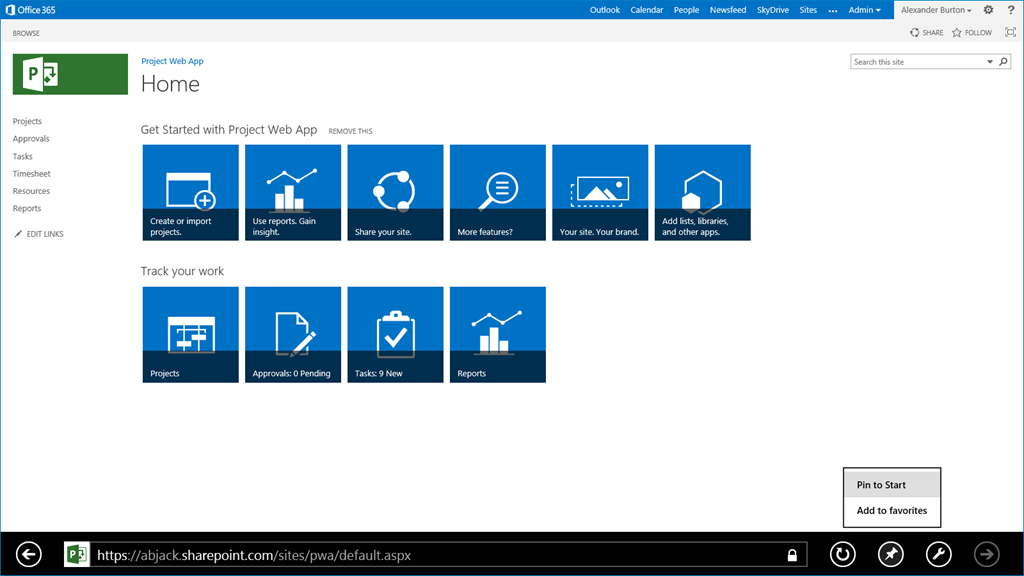Click the browser refresh button

point(843,554)
